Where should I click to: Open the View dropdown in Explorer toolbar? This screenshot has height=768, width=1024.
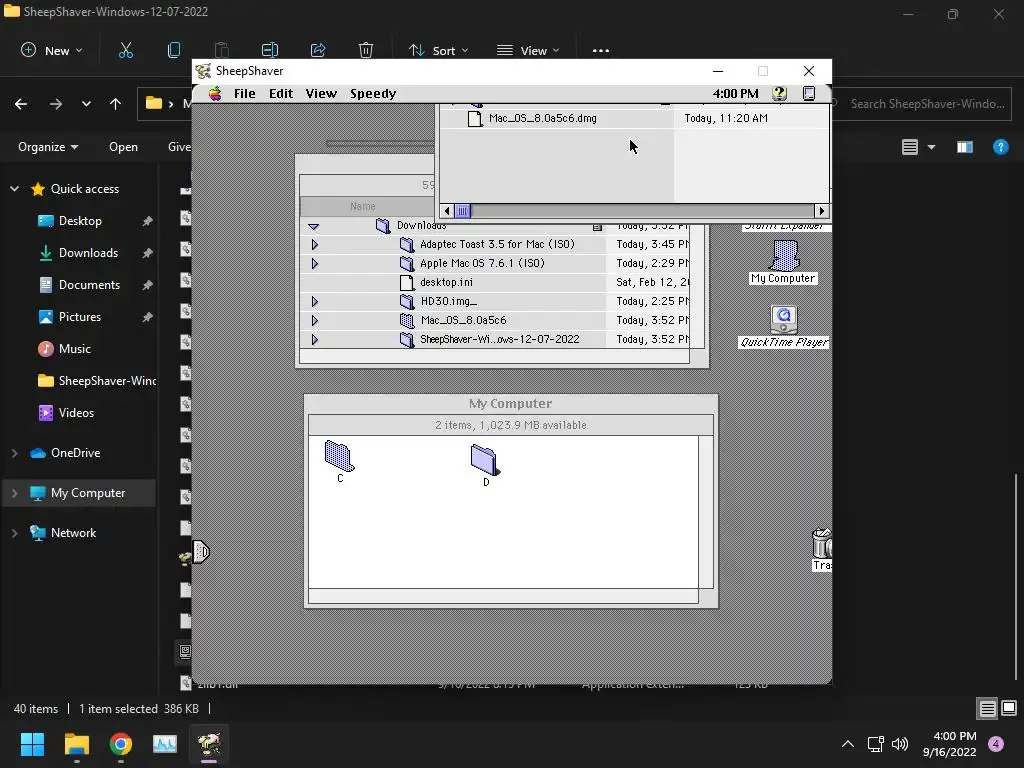[528, 50]
